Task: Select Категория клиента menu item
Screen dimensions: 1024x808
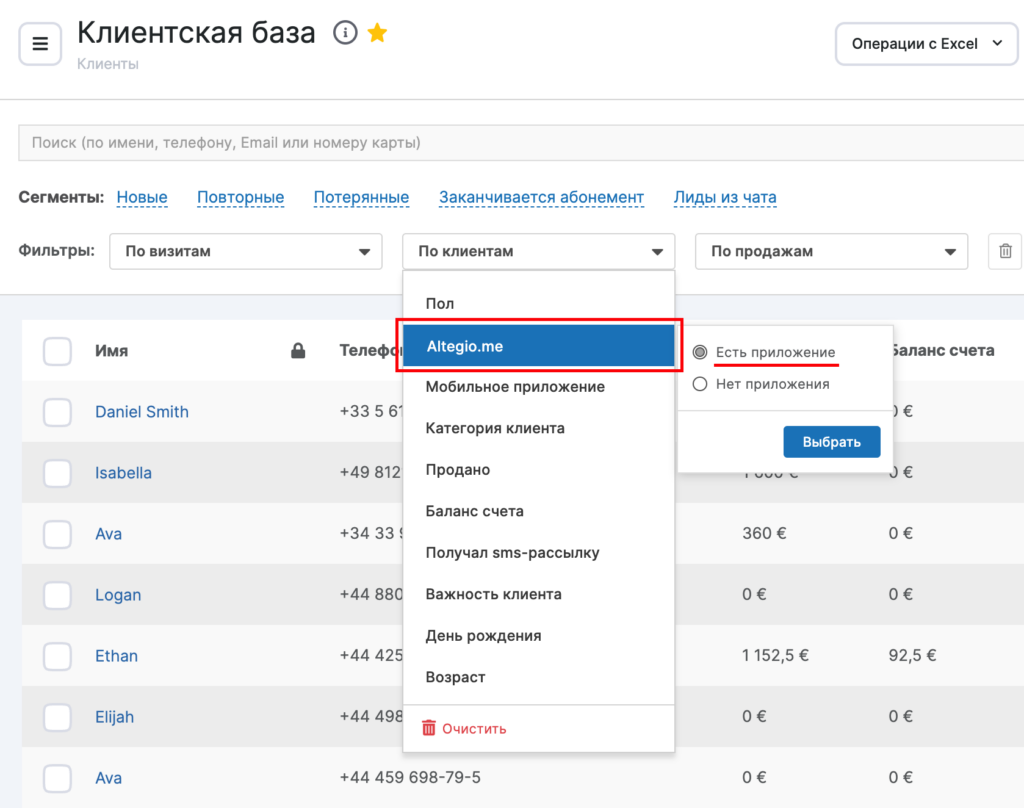Action: (495, 428)
